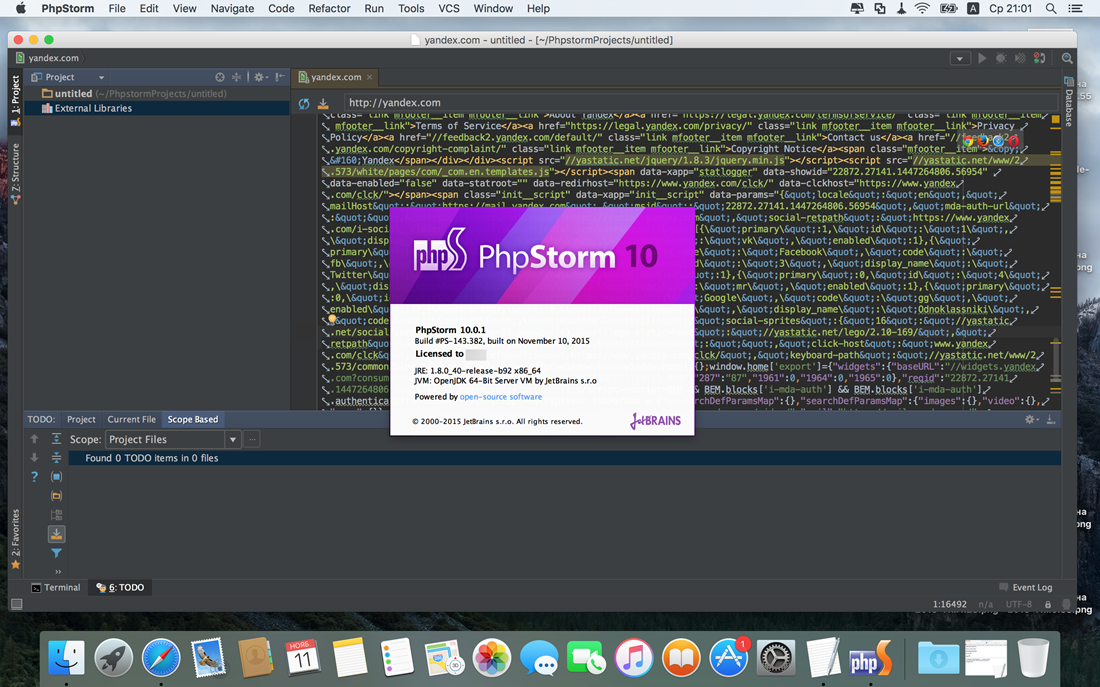Open the Terminal tool window

click(x=56, y=587)
